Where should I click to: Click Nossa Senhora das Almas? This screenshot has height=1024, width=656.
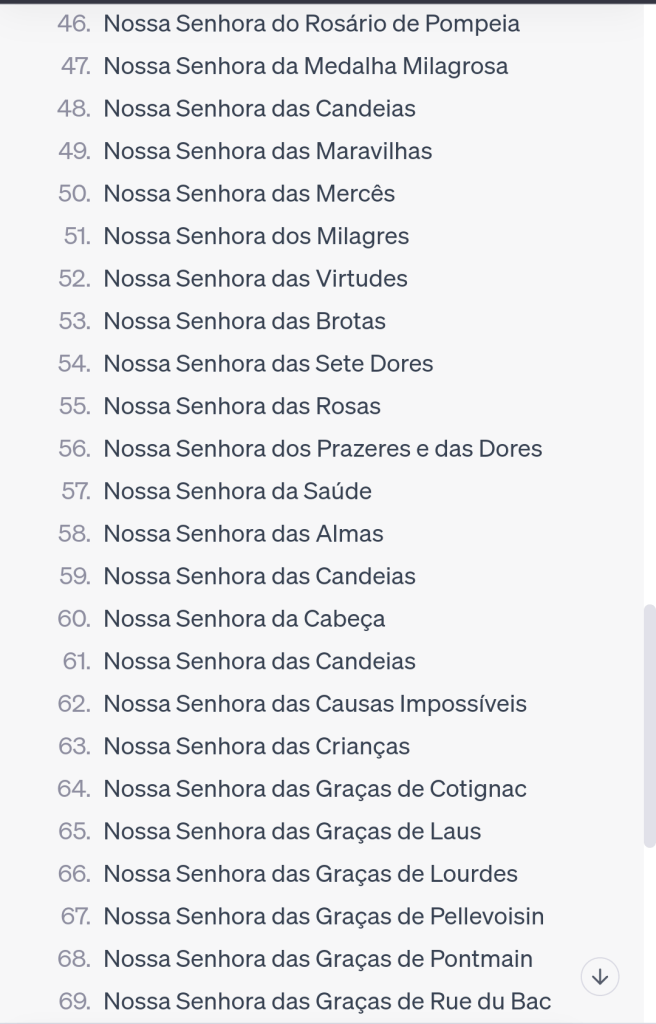click(x=243, y=534)
